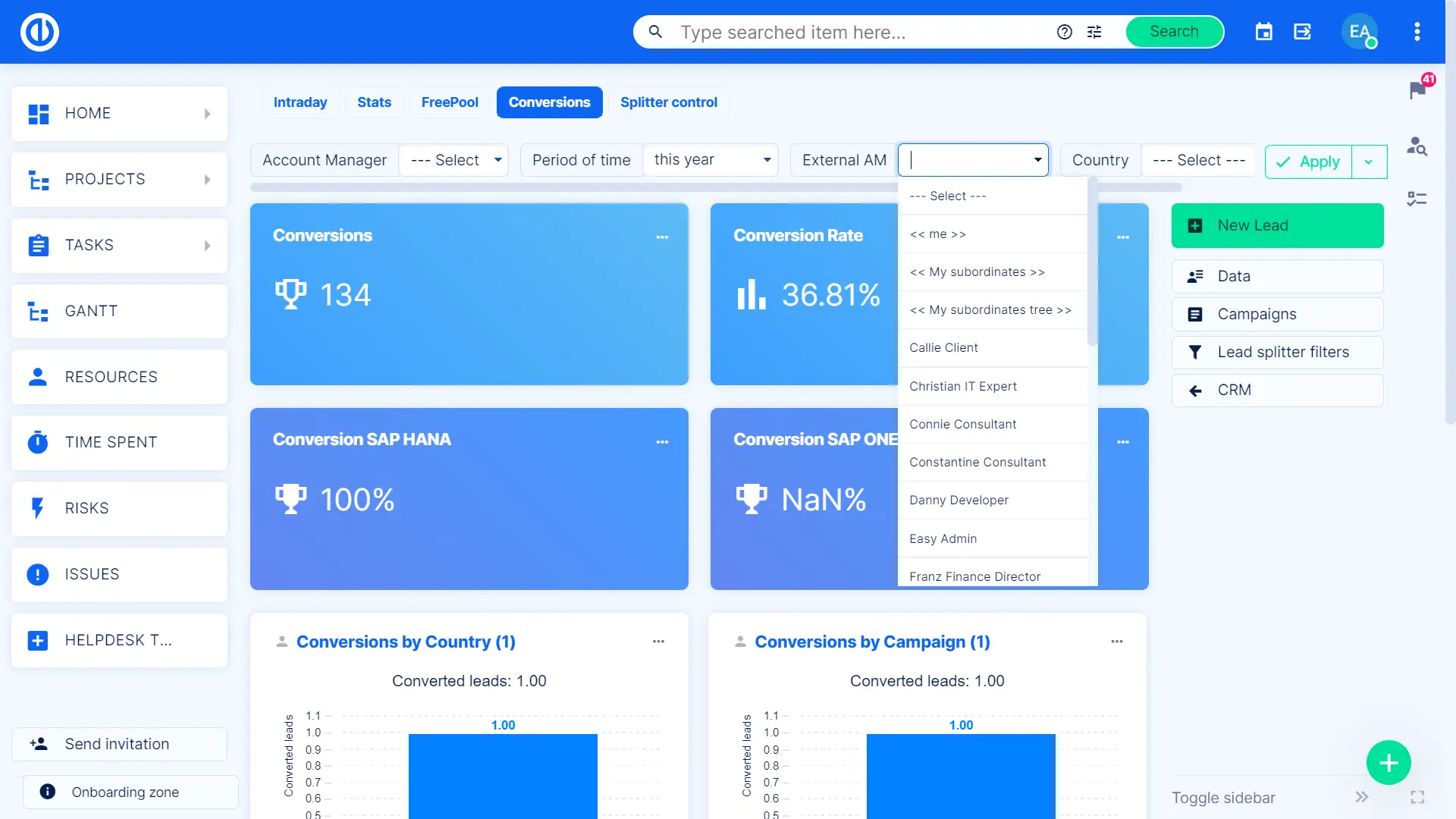
Task: Click the user search icon in right strip
Action: click(x=1417, y=146)
